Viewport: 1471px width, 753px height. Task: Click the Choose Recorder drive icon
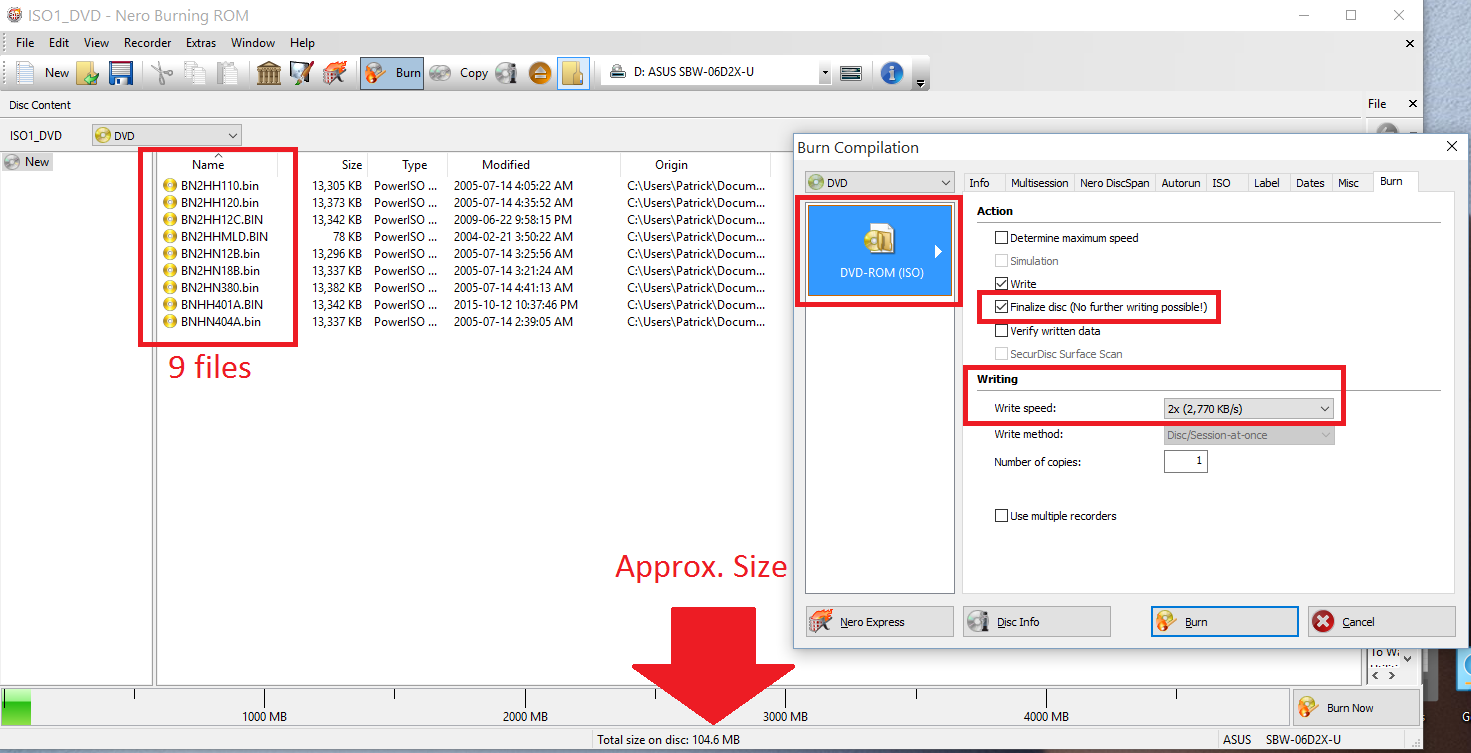(x=851, y=73)
